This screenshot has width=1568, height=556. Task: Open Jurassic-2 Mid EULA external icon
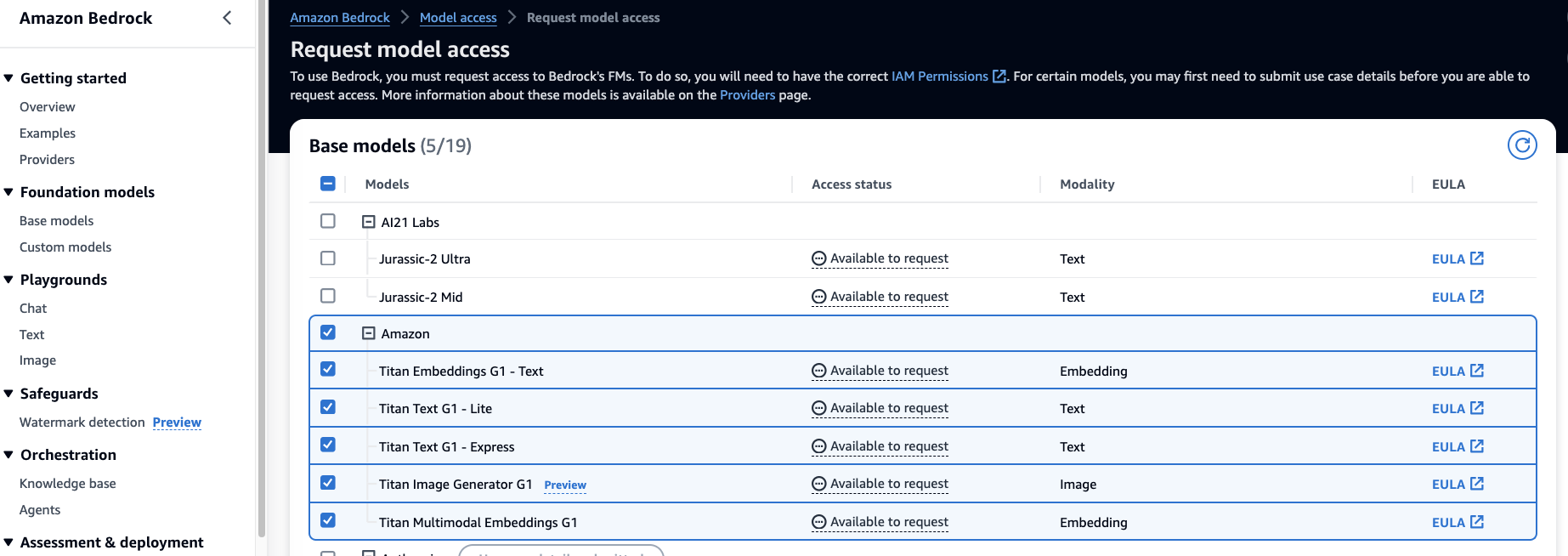(1477, 297)
